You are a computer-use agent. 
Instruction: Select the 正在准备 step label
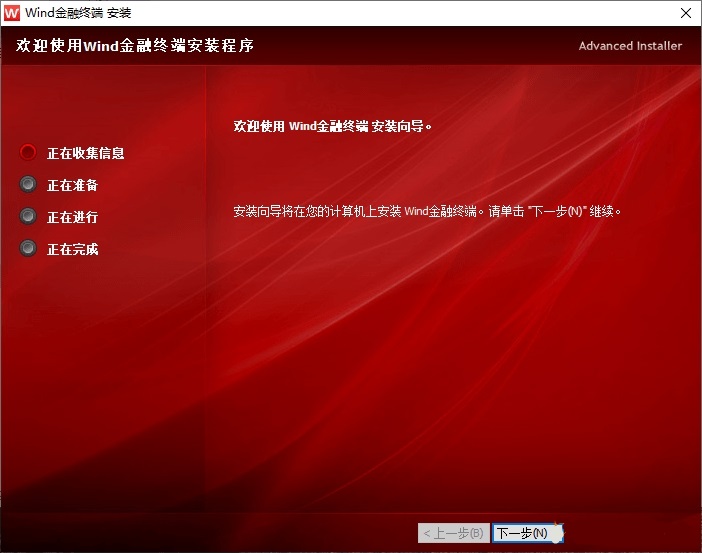[x=73, y=185]
